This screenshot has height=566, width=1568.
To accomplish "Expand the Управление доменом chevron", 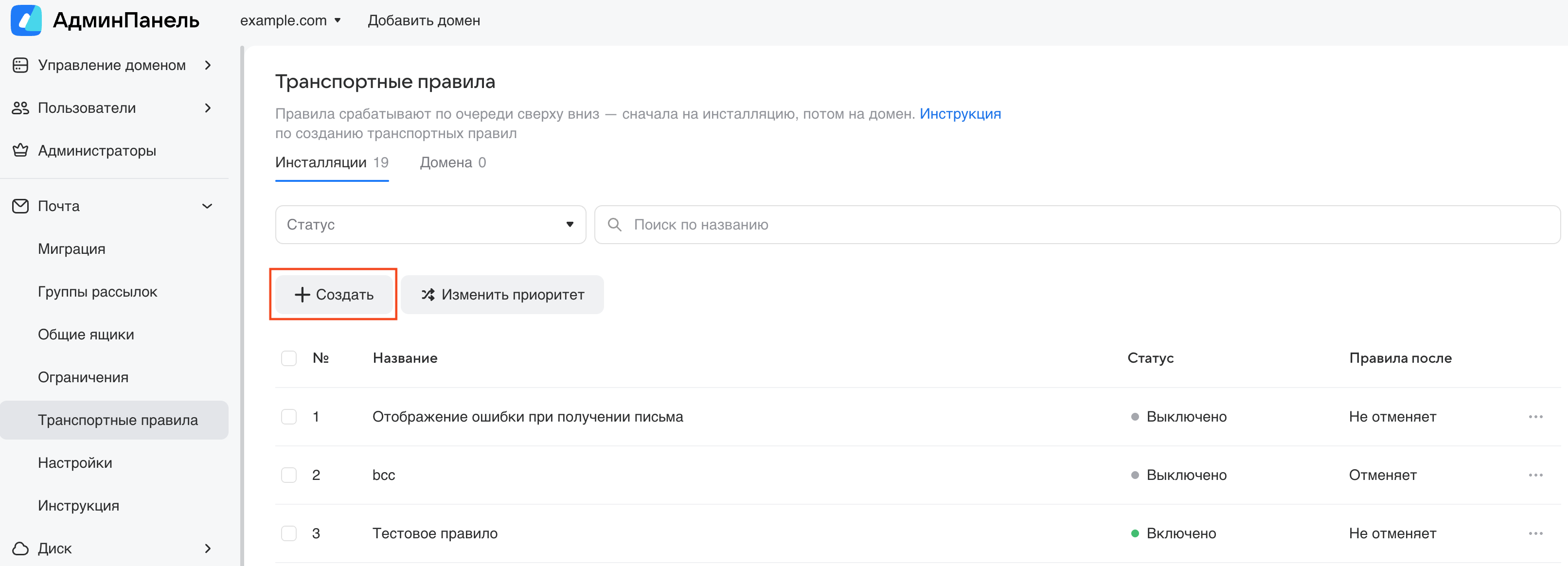I will coord(208,65).
